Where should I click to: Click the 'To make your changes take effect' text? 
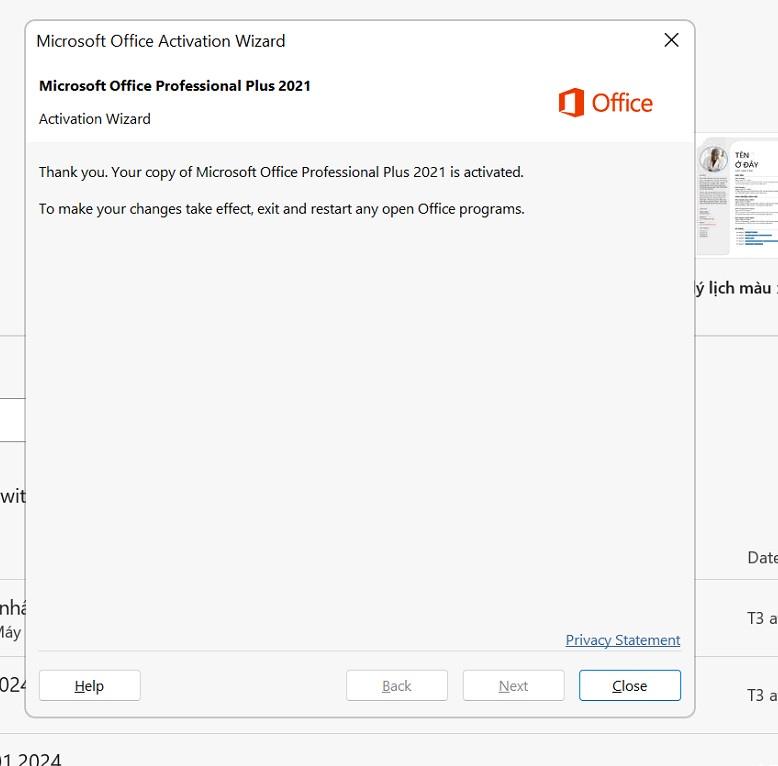pos(281,209)
